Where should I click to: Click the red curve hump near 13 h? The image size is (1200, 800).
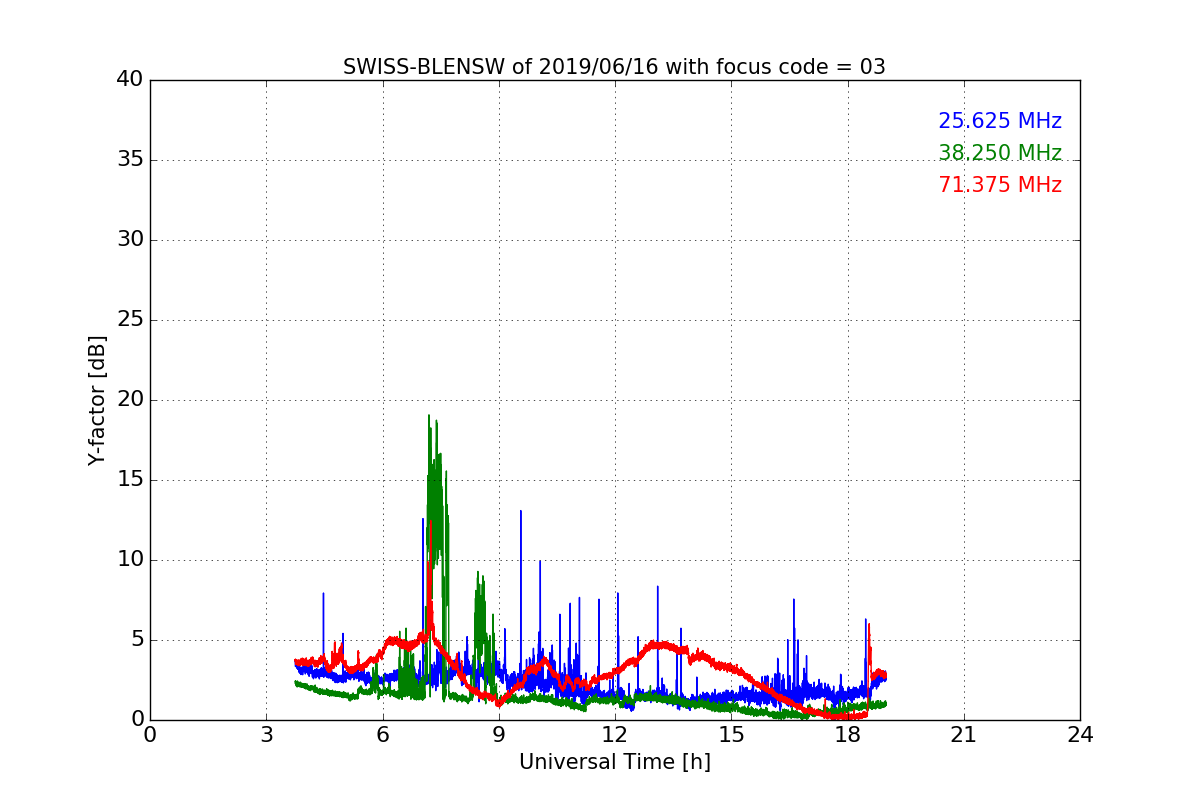656,646
